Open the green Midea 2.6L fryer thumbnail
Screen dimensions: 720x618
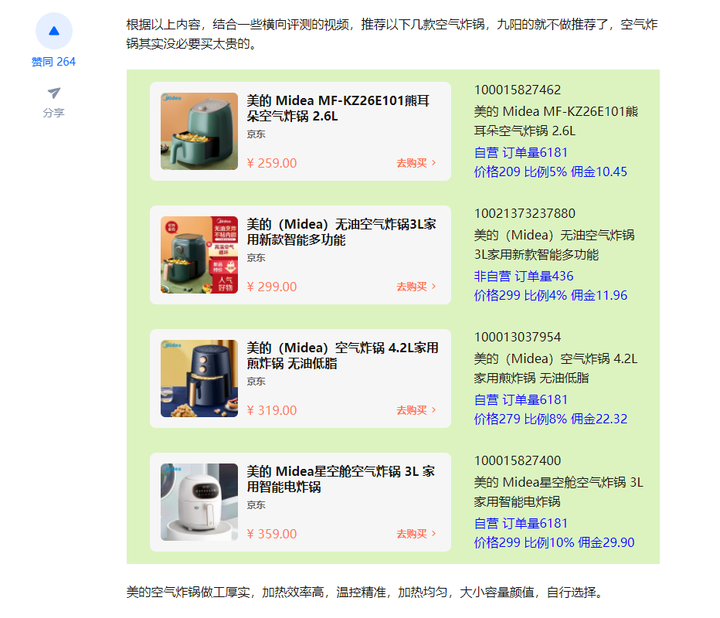coord(199,131)
